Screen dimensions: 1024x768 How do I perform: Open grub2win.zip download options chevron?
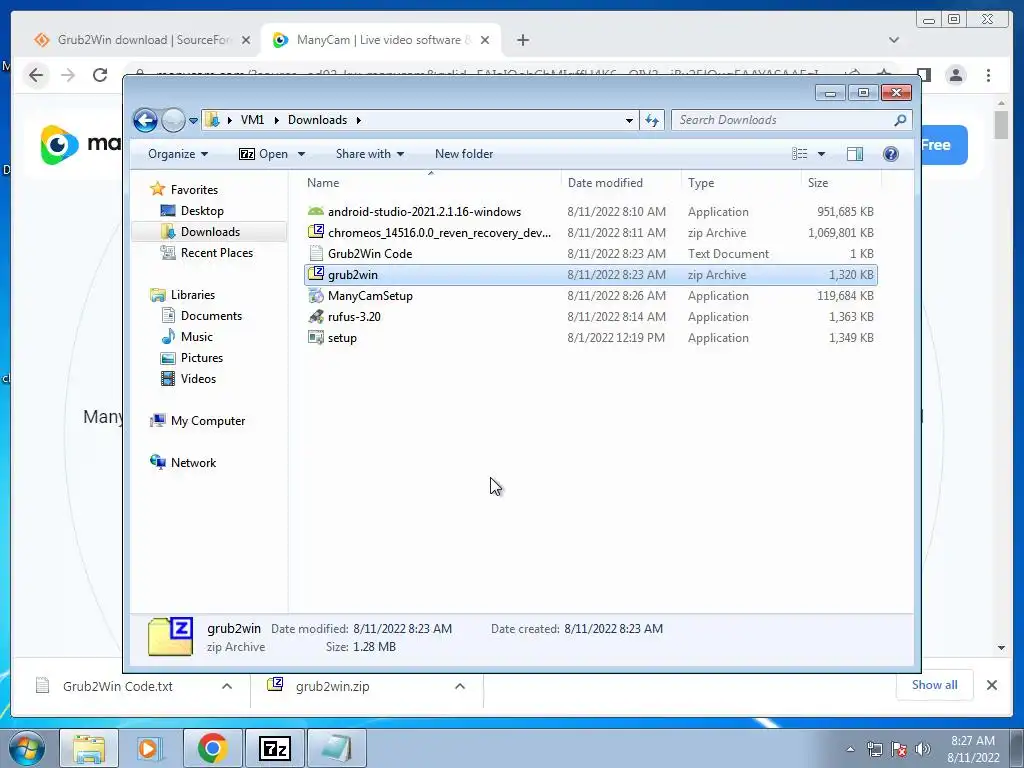pyautogui.click(x=460, y=686)
